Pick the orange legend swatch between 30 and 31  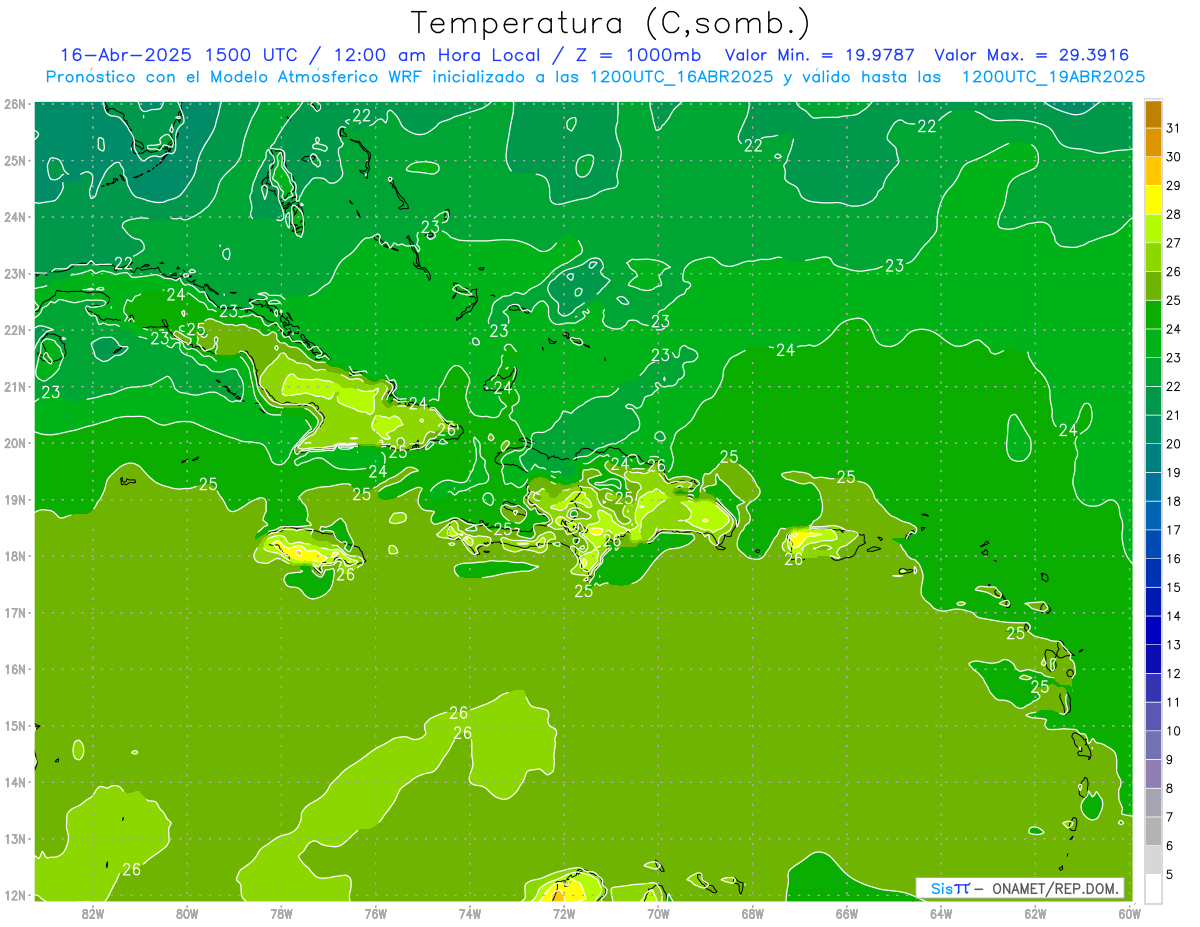point(1153,143)
